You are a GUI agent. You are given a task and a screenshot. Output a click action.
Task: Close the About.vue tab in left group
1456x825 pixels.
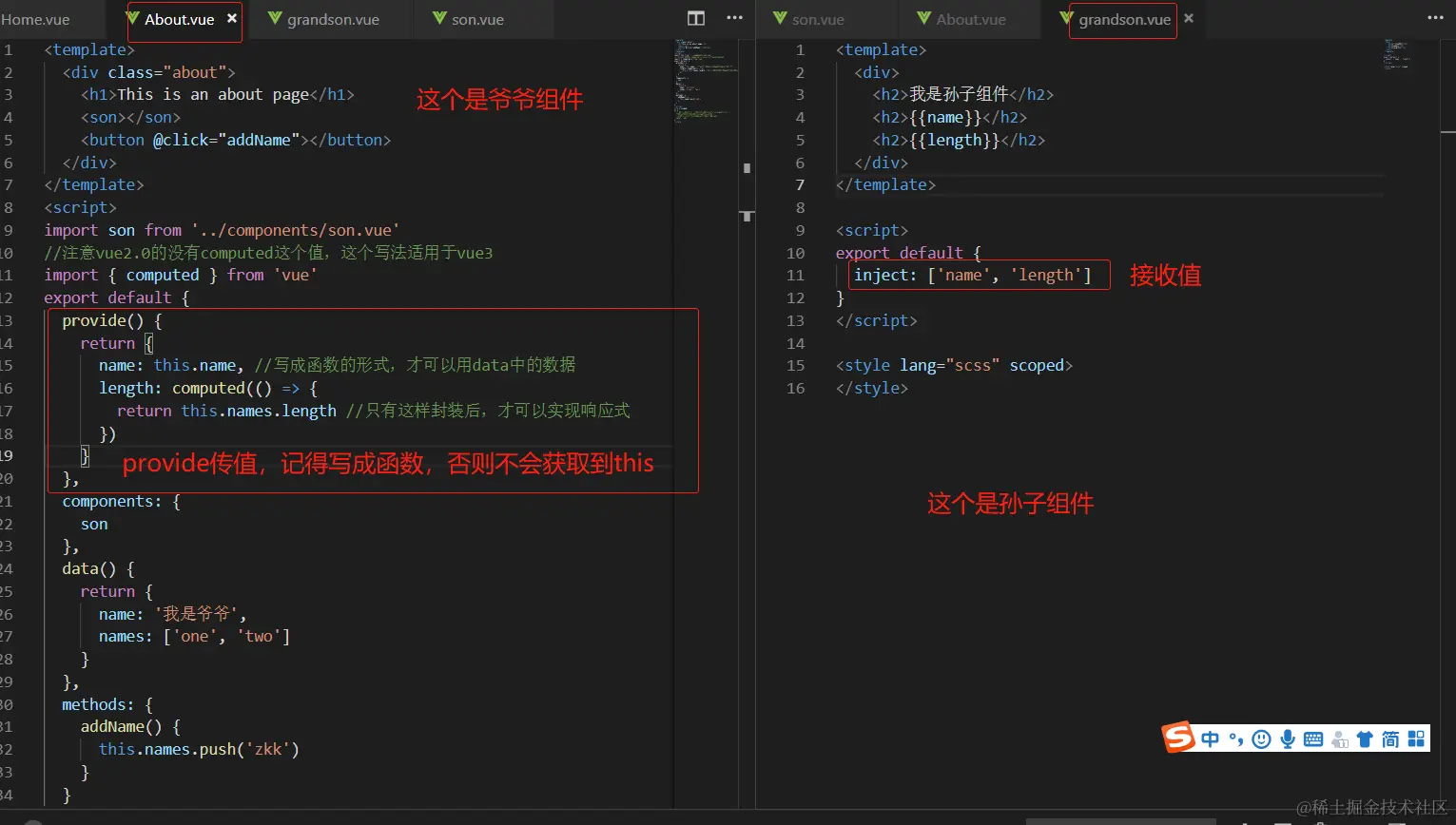pos(232,19)
